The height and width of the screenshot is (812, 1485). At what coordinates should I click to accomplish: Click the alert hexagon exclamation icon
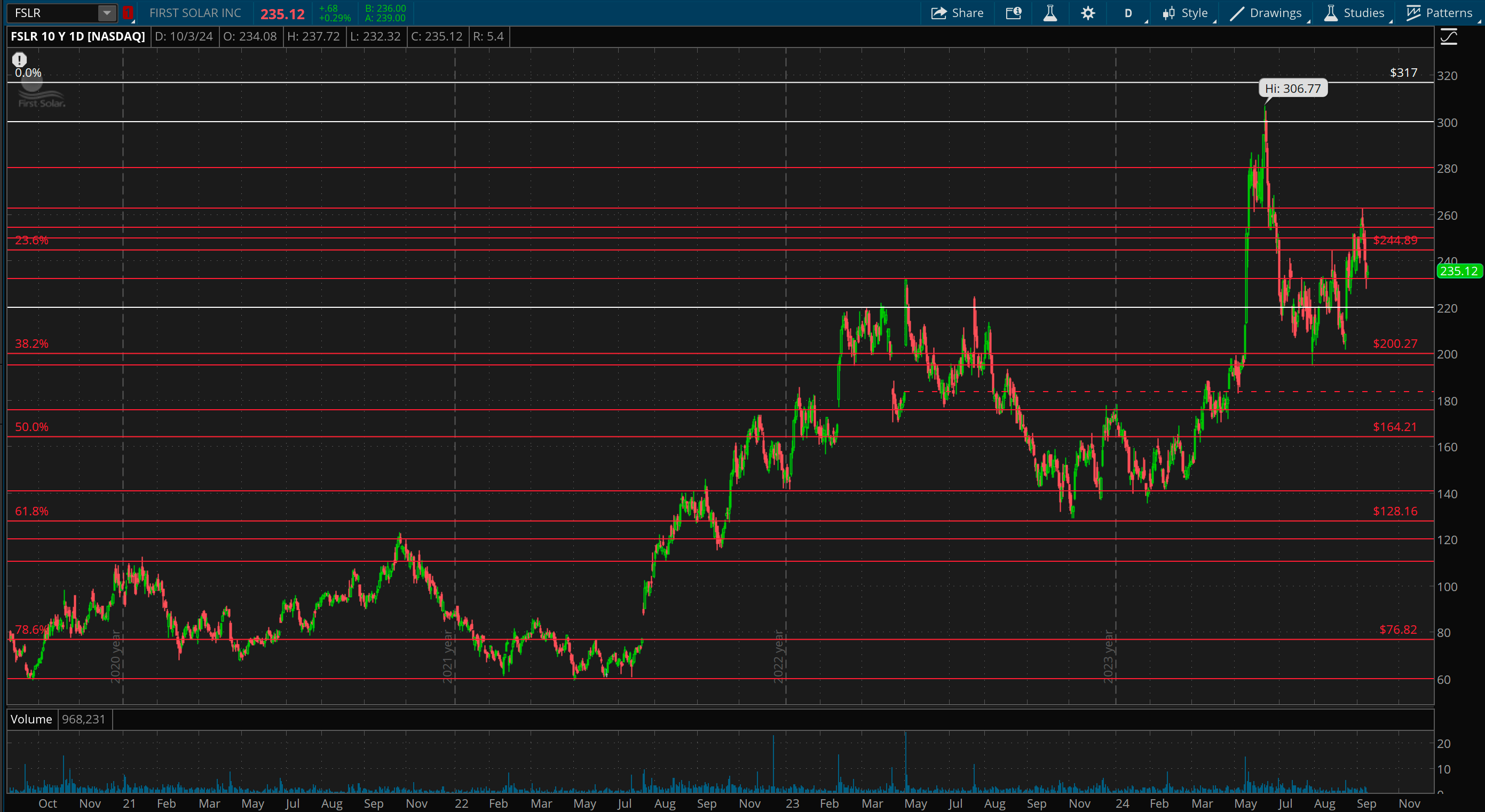coord(20,59)
